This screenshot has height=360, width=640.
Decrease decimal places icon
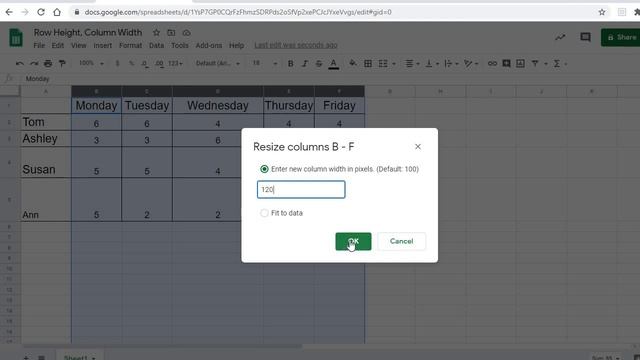pyautogui.click(x=145, y=64)
